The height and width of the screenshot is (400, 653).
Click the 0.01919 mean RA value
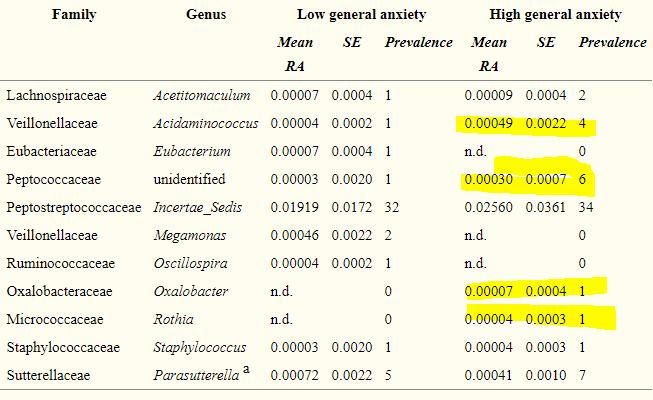tap(291, 208)
